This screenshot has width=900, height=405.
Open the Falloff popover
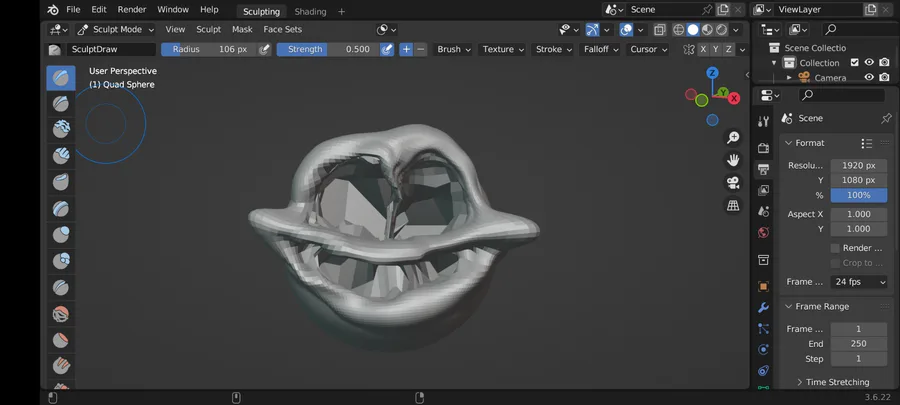[600, 49]
